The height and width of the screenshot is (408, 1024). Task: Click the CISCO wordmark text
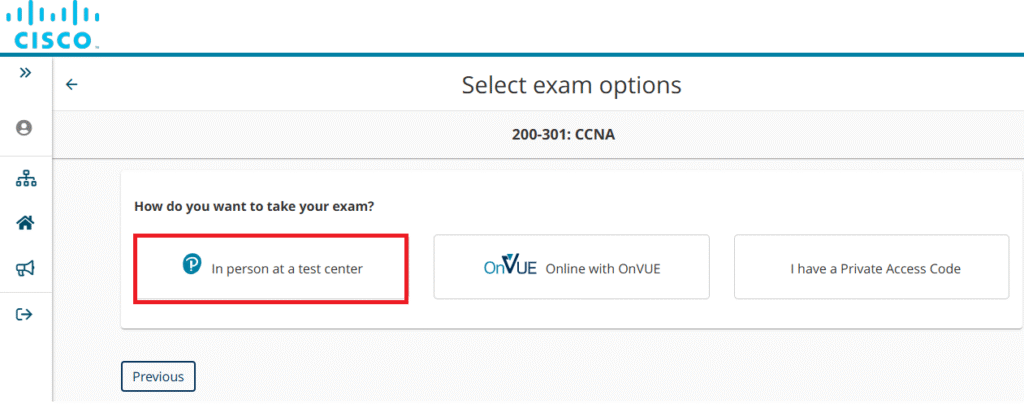click(55, 40)
